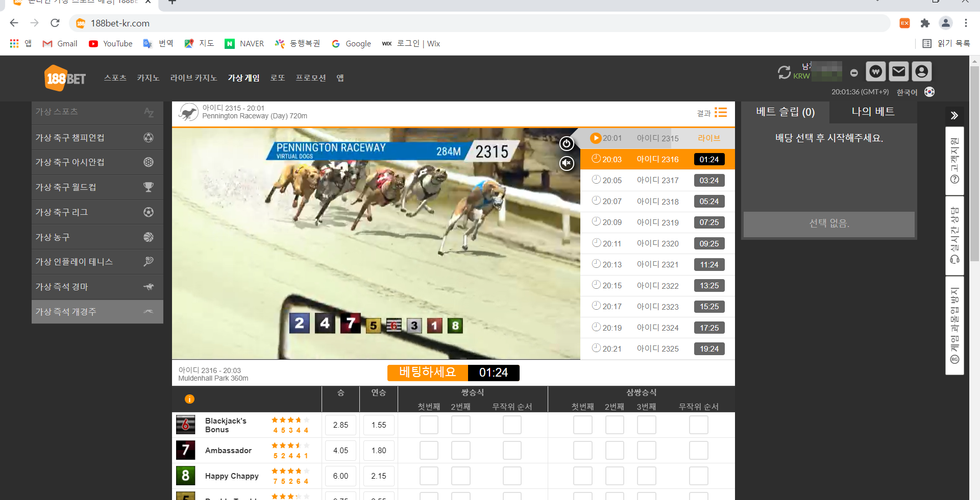The height and width of the screenshot is (500, 980).
Task: Open 로또 in the top navigation
Action: [278, 78]
